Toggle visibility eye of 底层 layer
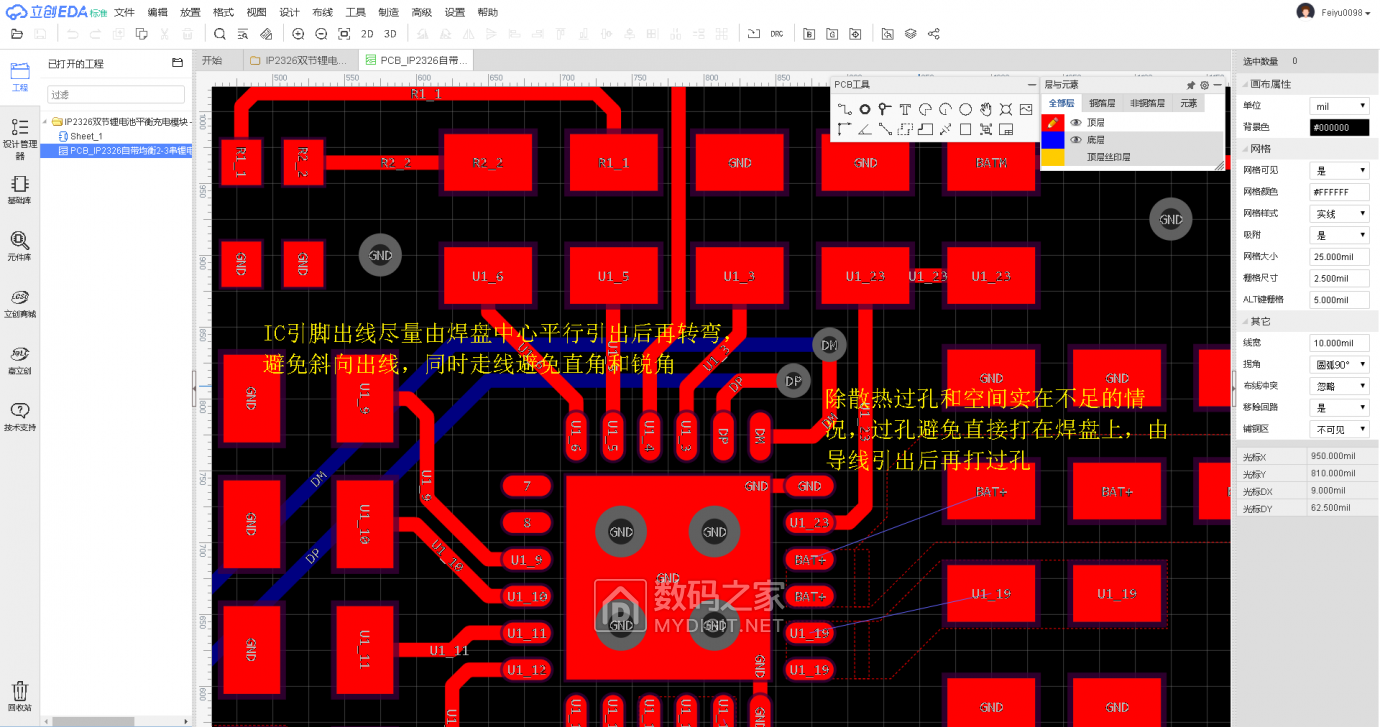This screenshot has height=727, width=1380. 1076,140
